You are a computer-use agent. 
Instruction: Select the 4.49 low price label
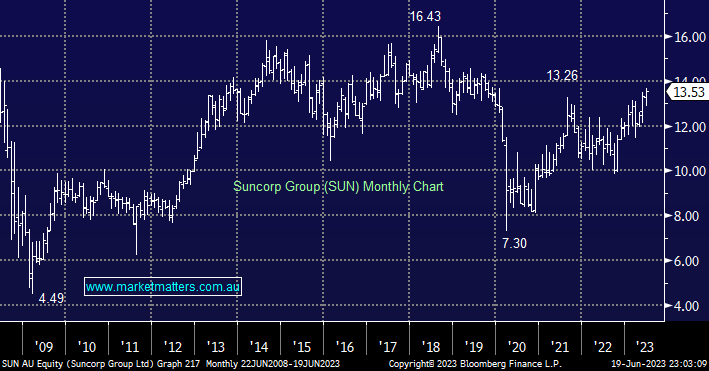pyautogui.click(x=51, y=299)
